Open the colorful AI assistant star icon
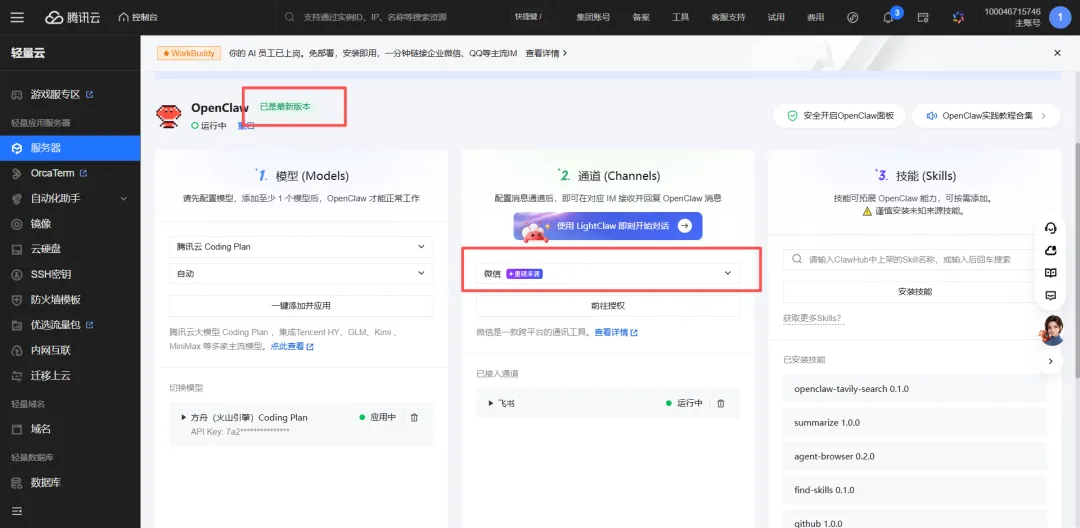The height and width of the screenshot is (528, 1080). click(x=958, y=17)
